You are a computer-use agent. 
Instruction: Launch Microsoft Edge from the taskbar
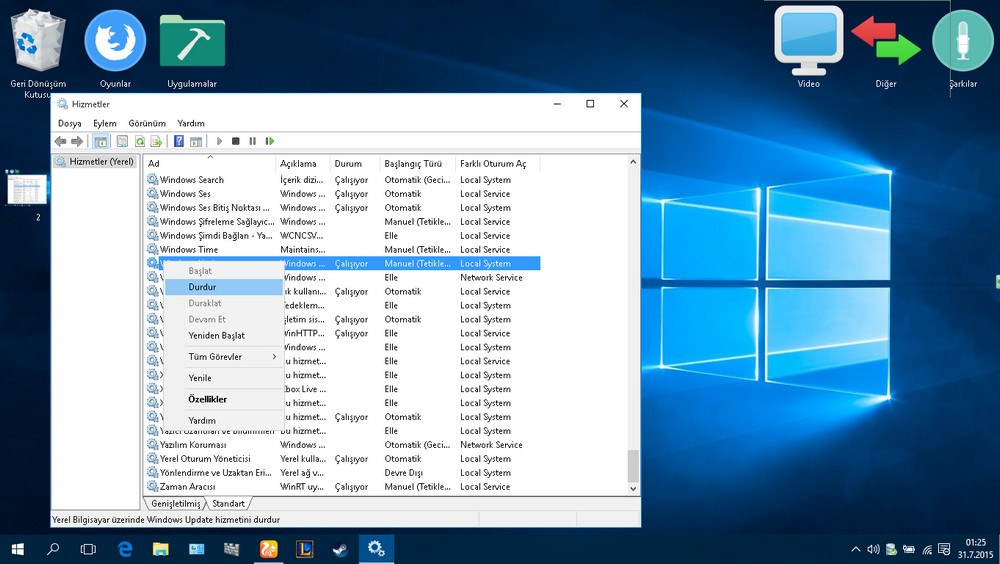125,549
